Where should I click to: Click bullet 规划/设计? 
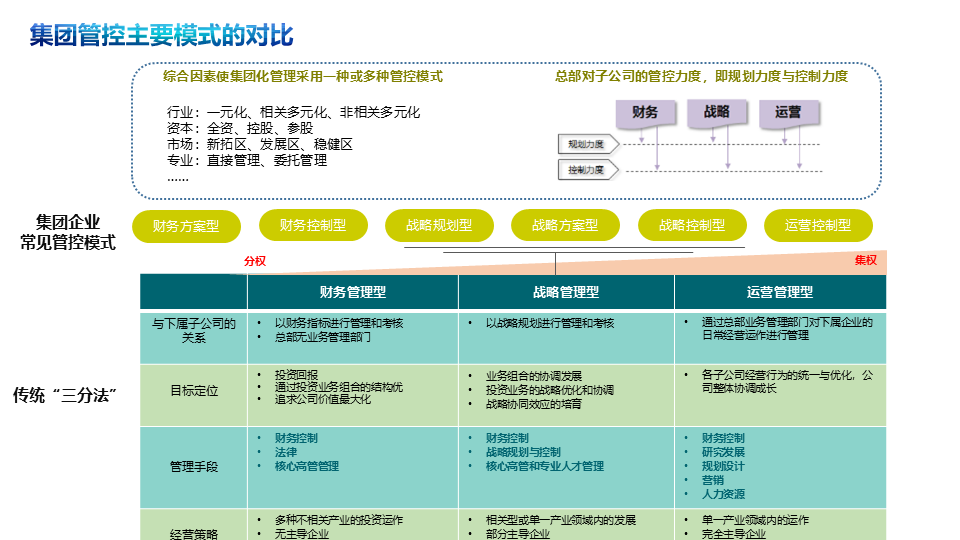tap(723, 467)
